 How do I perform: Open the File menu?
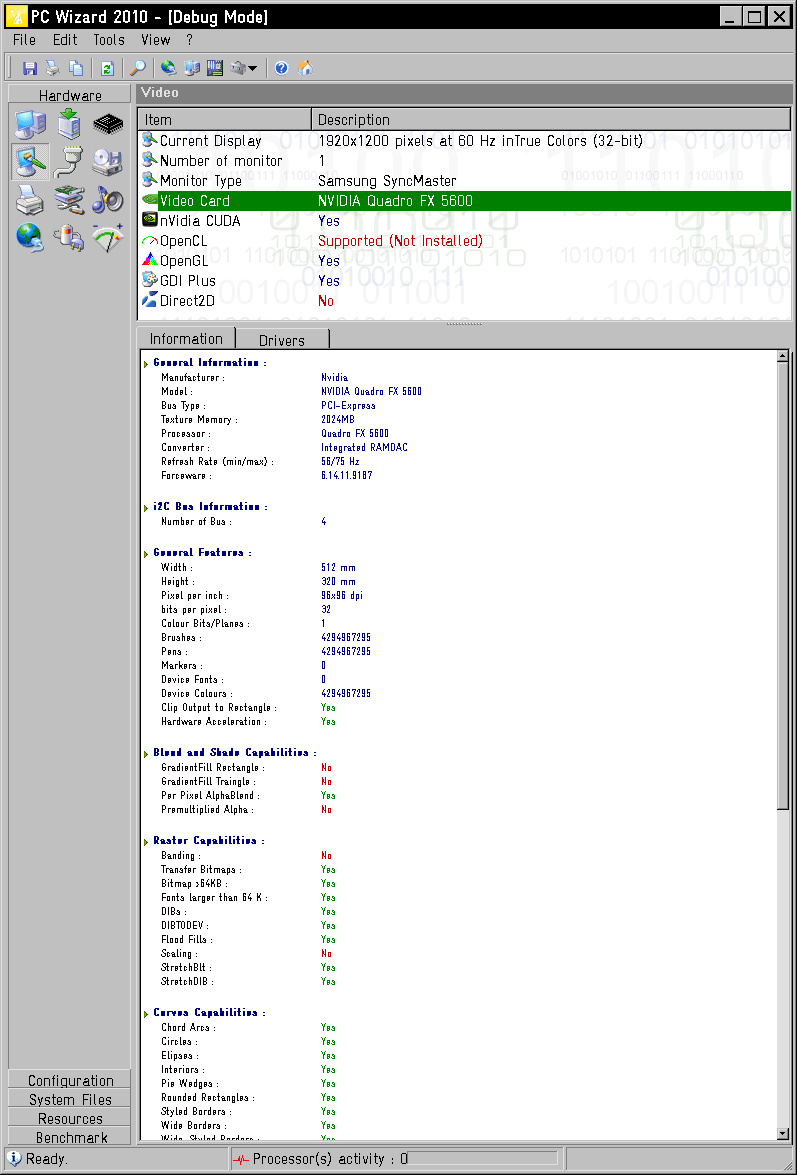point(24,40)
